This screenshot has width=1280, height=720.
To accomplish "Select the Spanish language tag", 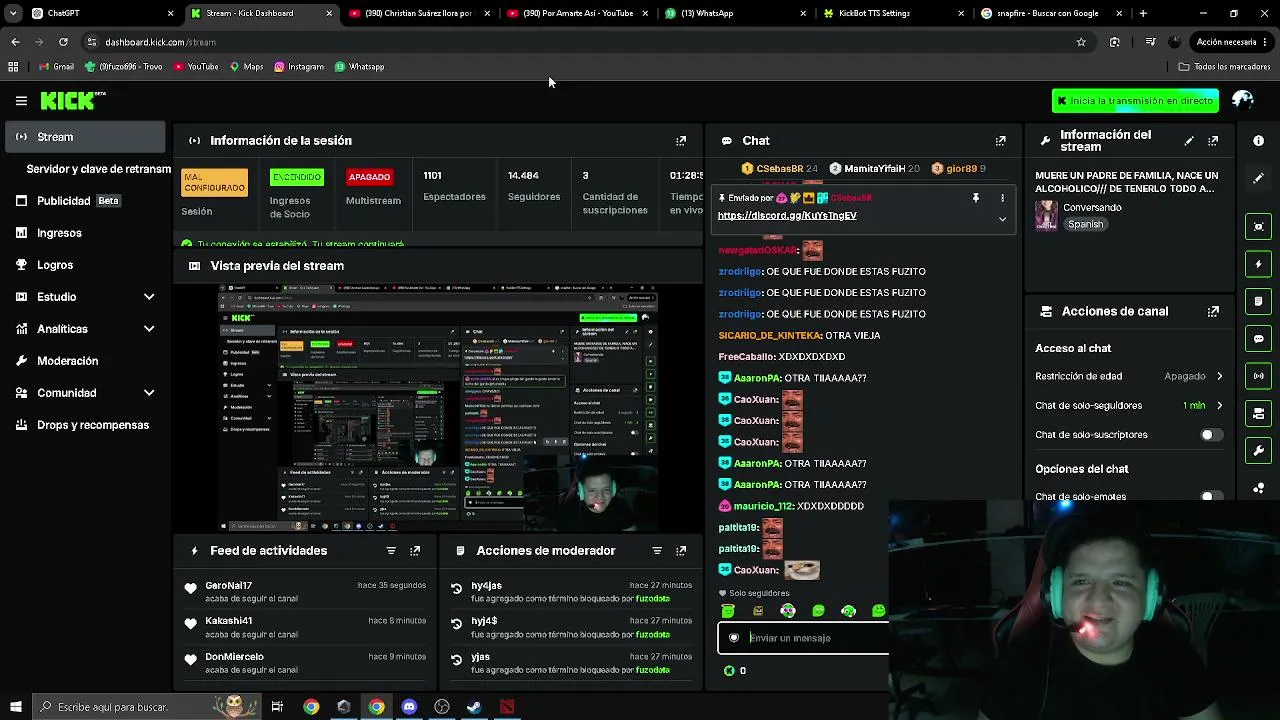I will (1086, 225).
